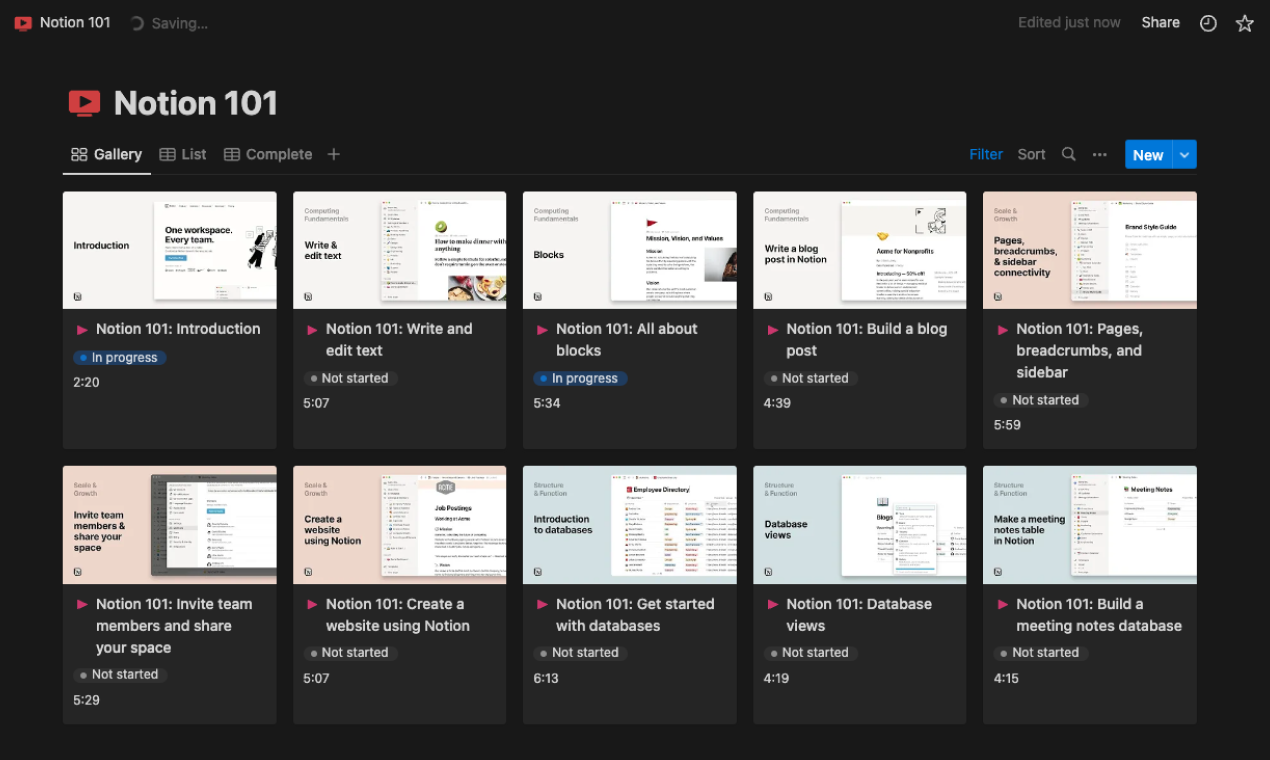Create a new entry with New button
The image size is (1270, 760).
pos(1148,154)
